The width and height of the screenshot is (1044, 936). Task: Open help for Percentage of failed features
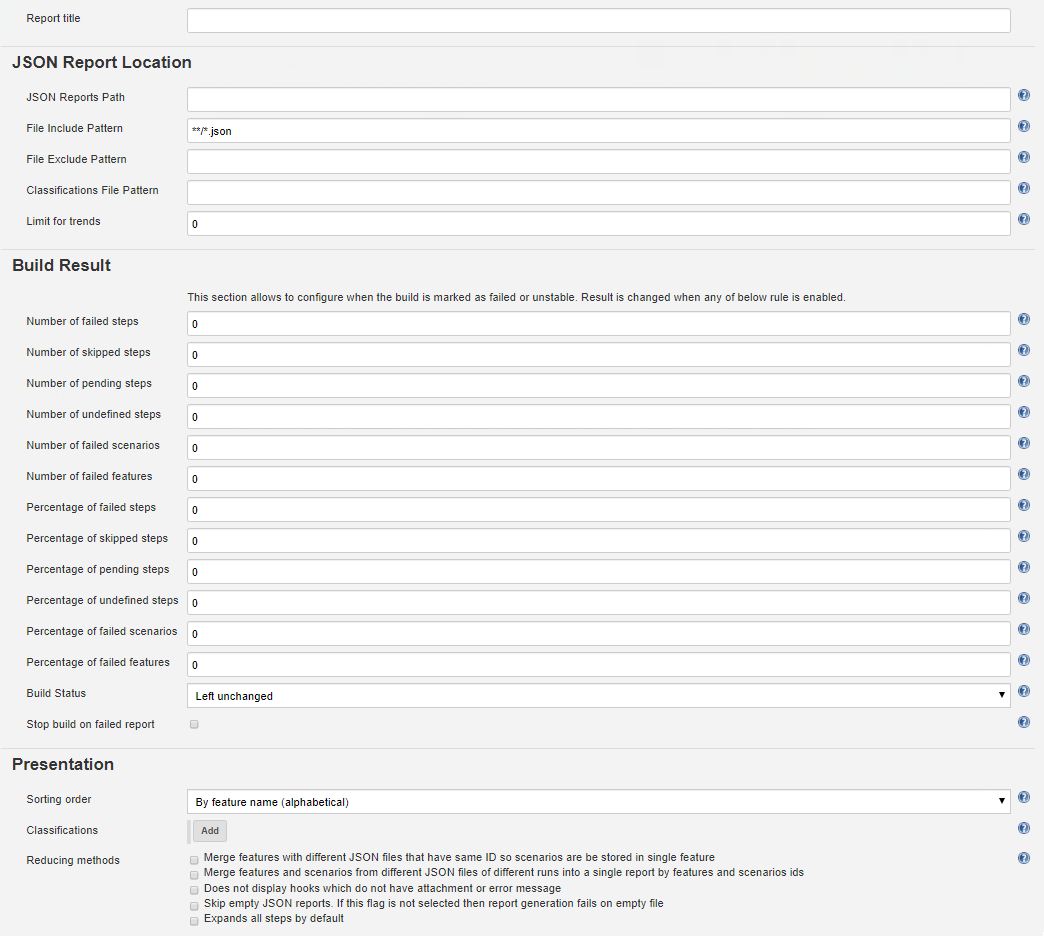1024,660
